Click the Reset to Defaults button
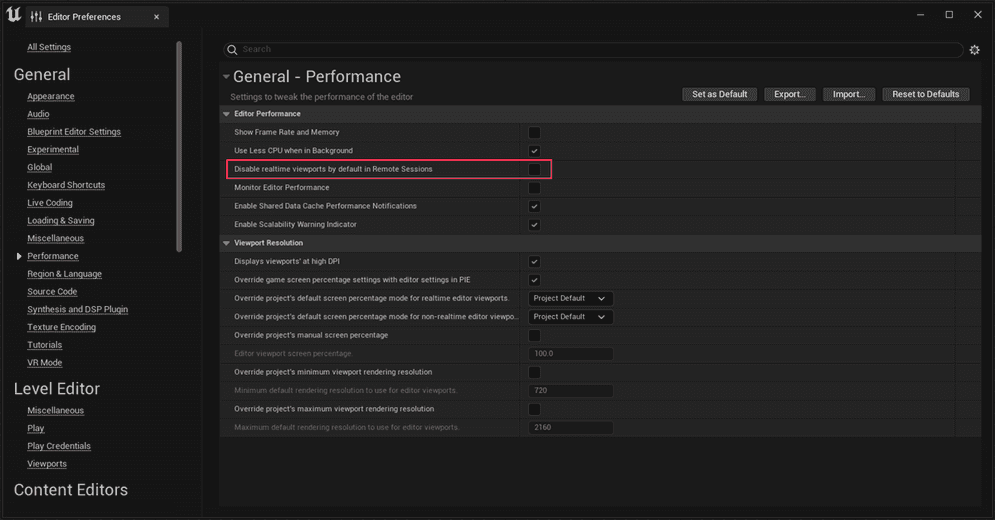 (x=925, y=94)
